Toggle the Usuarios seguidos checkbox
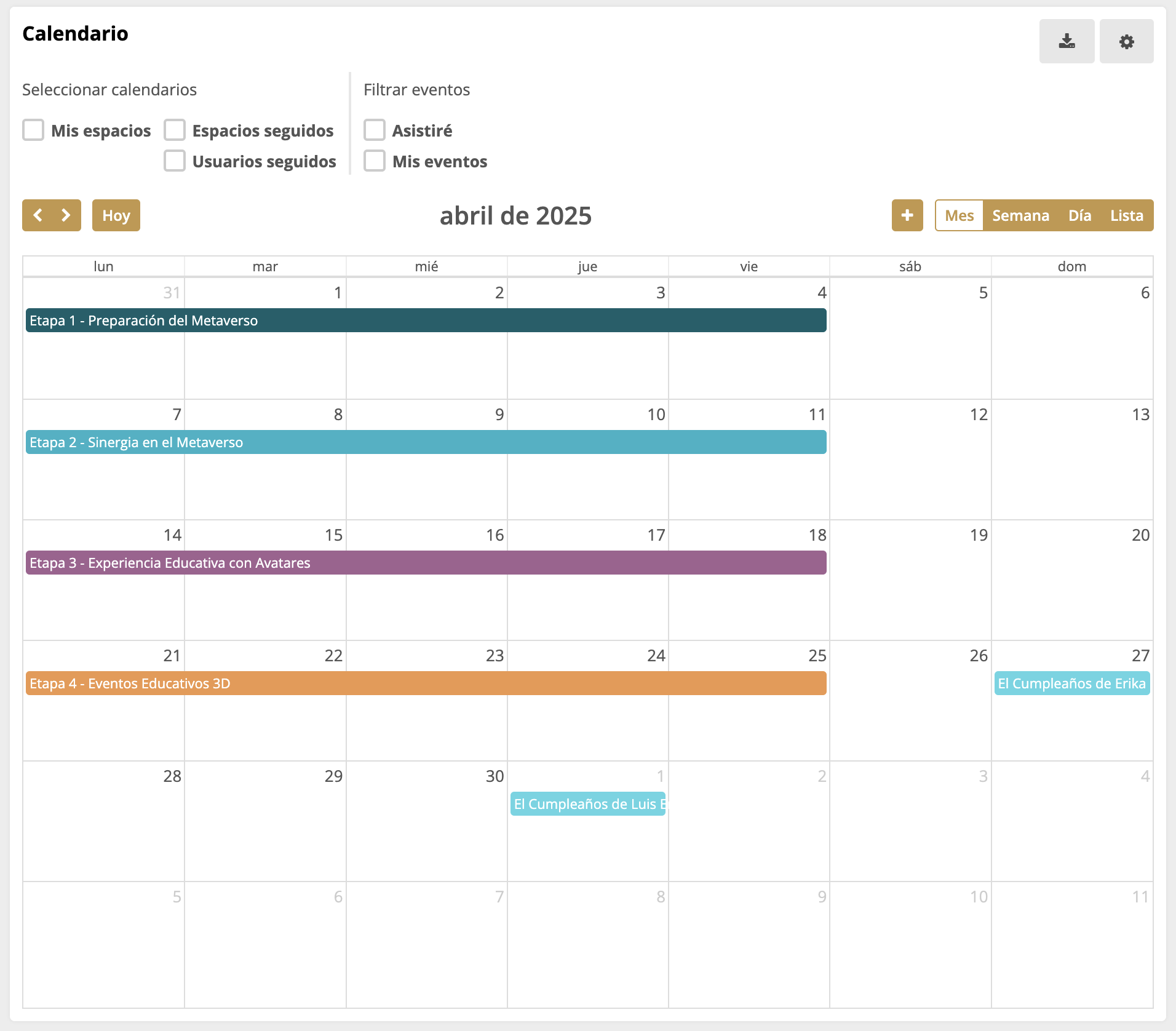The height and width of the screenshot is (1031, 1176). coord(175,161)
